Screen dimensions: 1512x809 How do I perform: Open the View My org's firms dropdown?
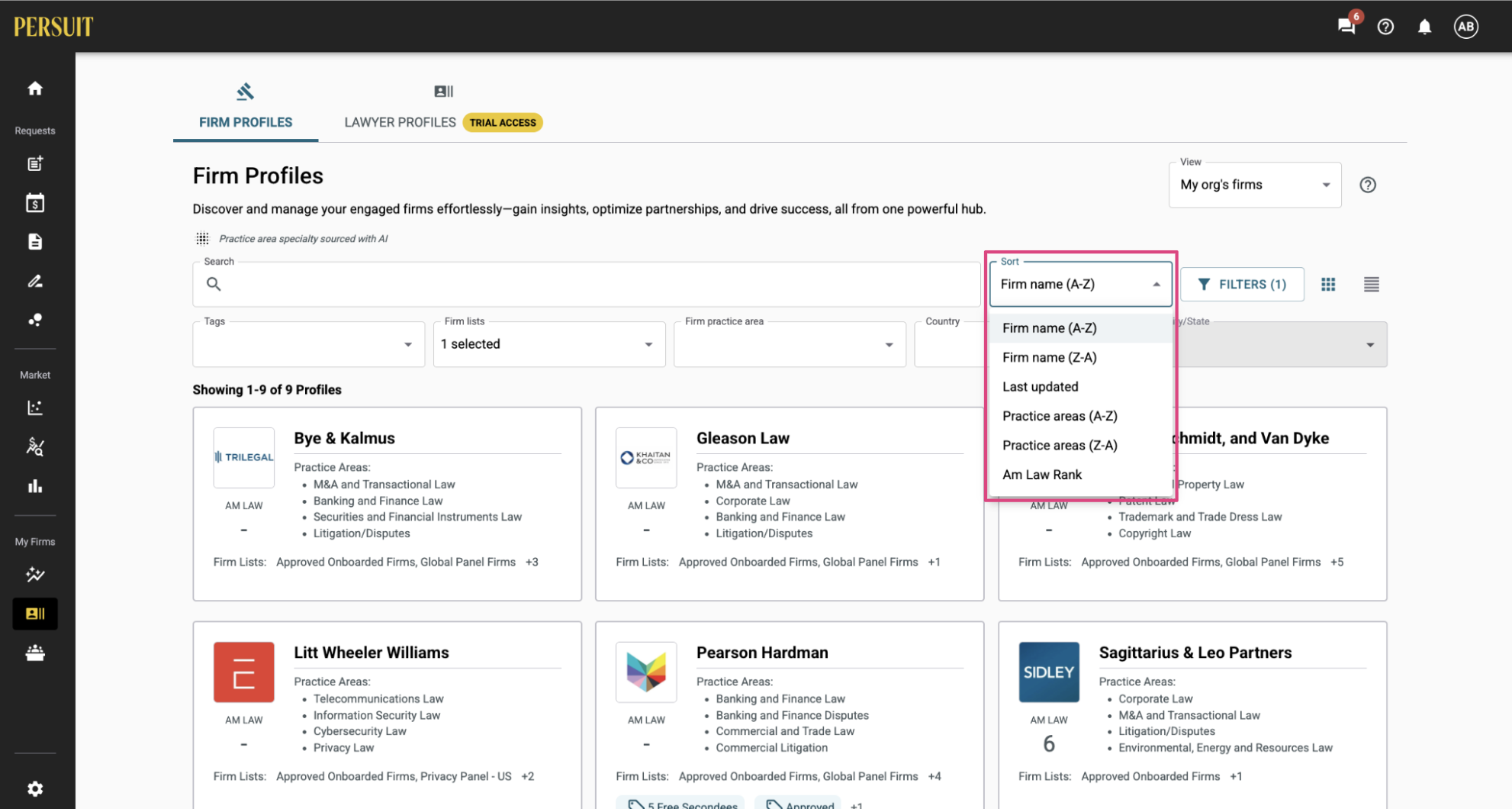(x=1255, y=185)
